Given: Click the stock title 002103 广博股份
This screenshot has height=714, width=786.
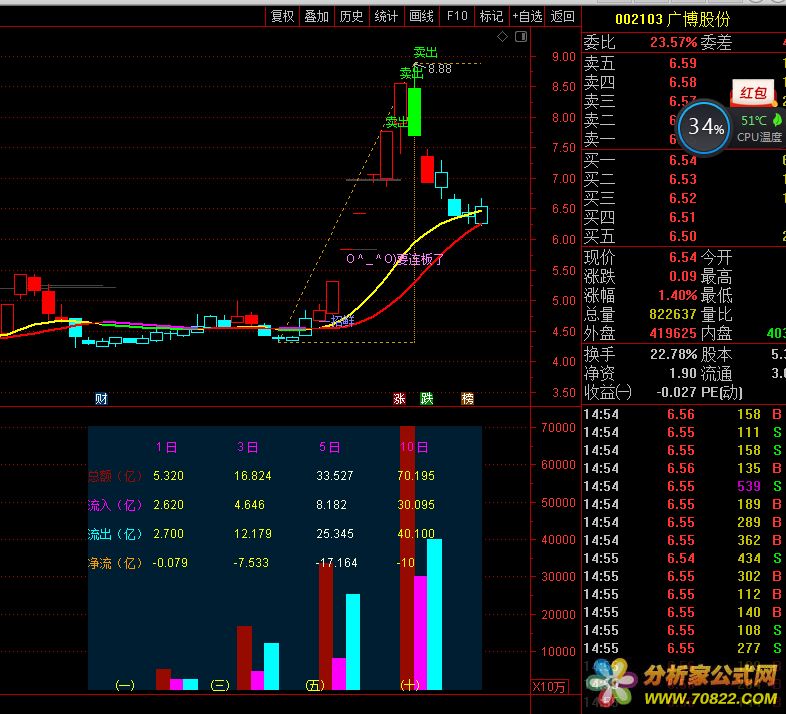Looking at the screenshot, I should (x=673, y=20).
